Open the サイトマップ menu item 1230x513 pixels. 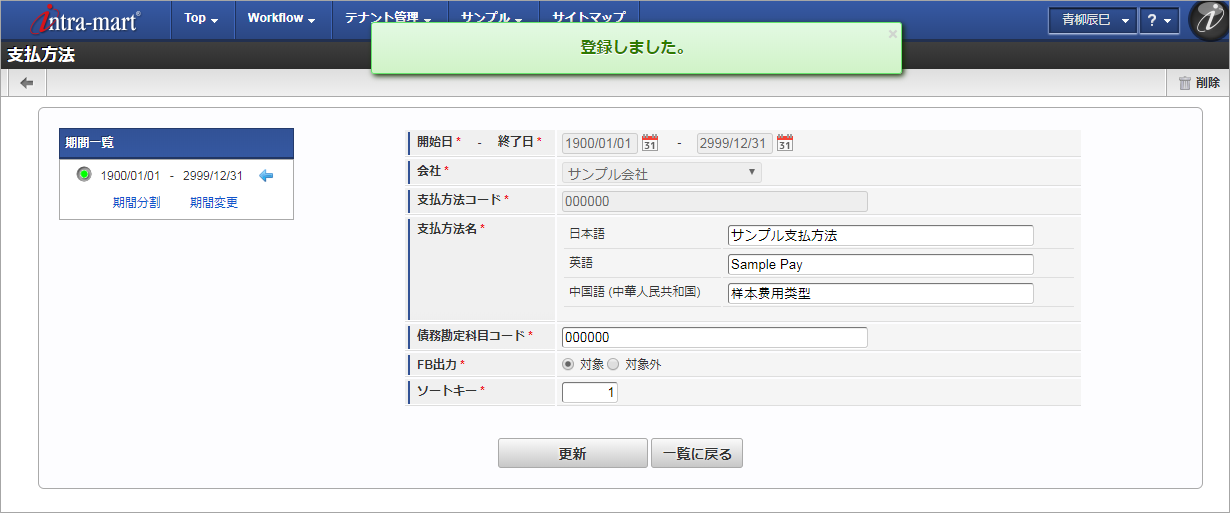[589, 18]
